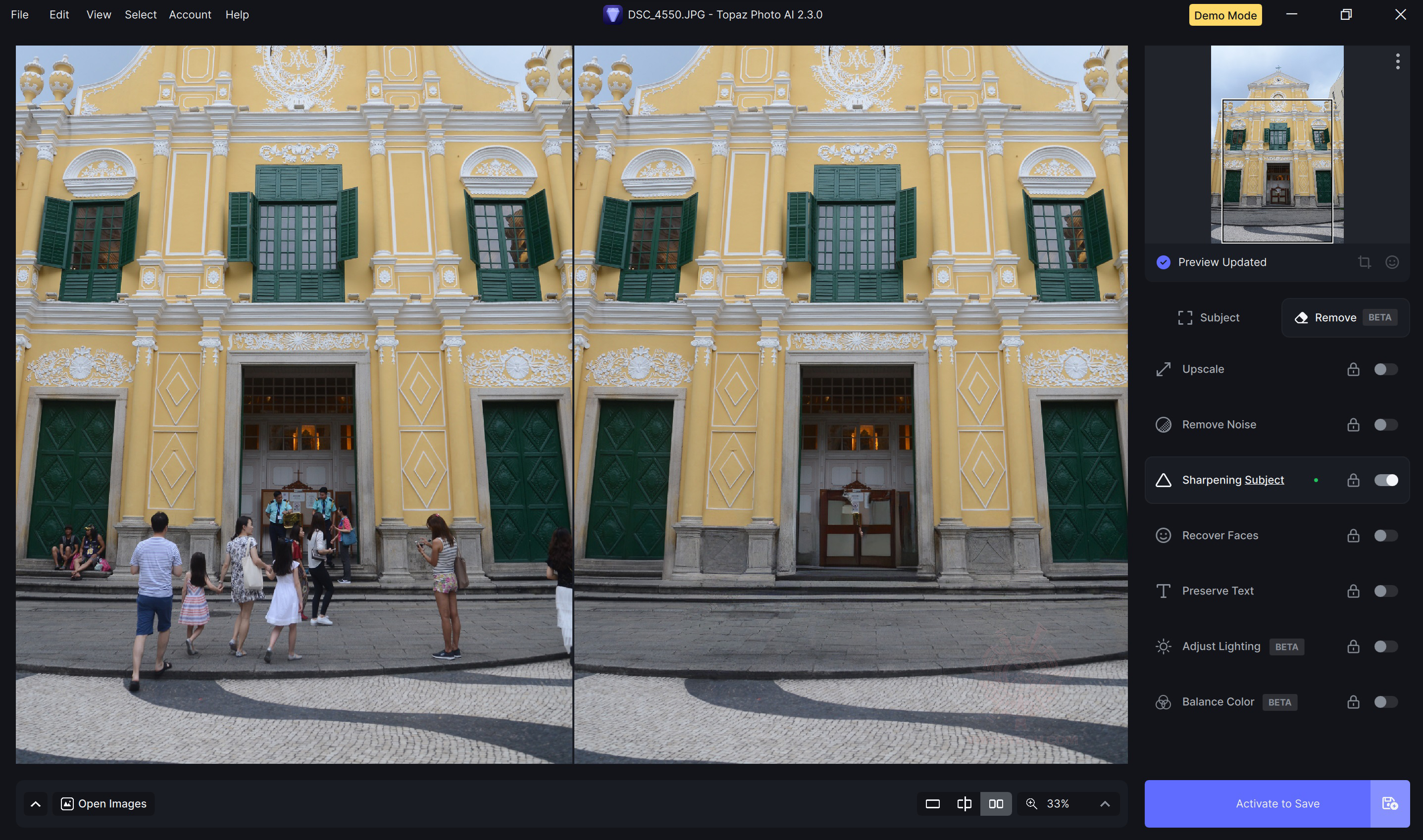This screenshot has height=840, width=1423.
Task: Open the Edit menu
Action: (x=59, y=15)
